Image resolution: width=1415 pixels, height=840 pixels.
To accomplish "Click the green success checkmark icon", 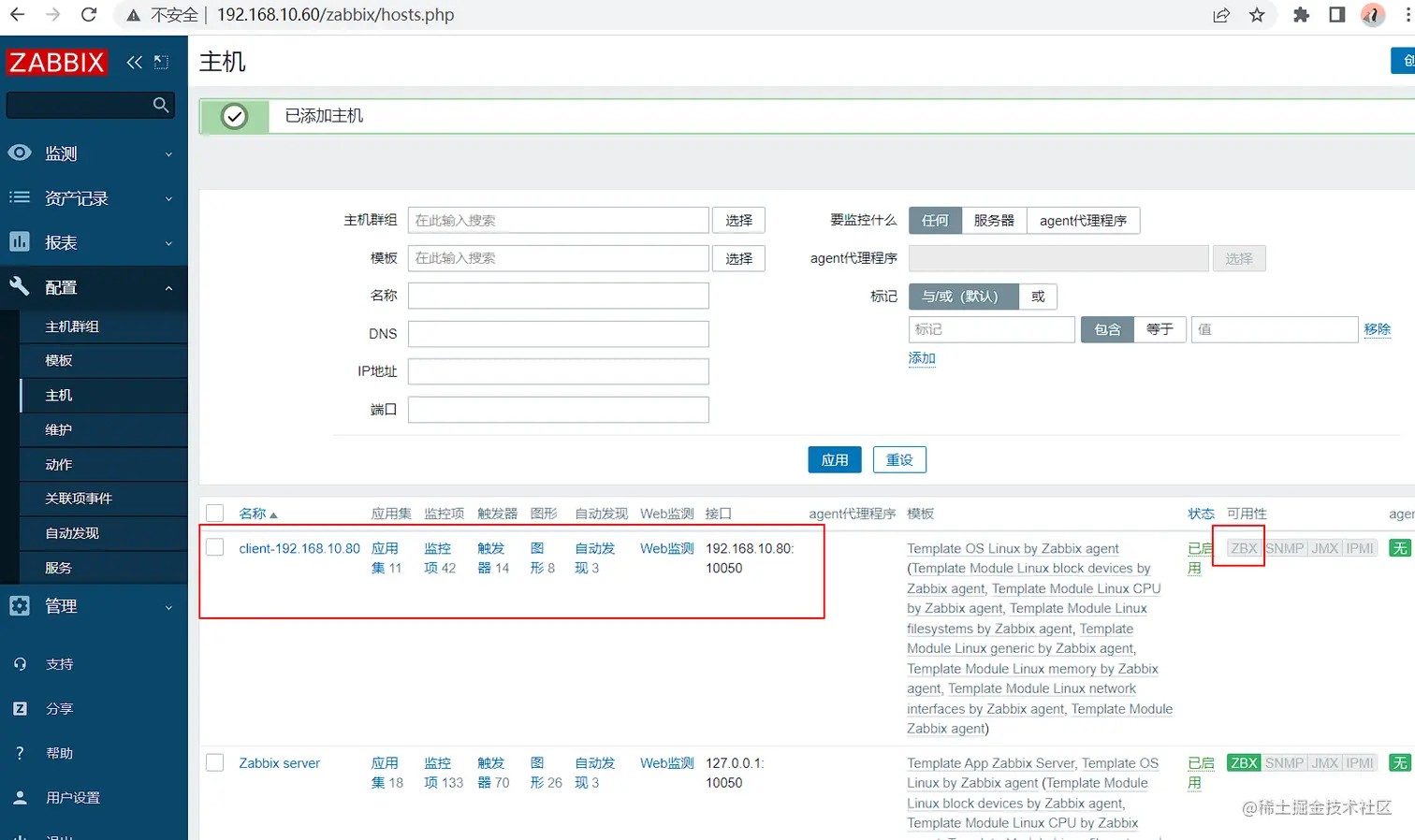I will [234, 116].
